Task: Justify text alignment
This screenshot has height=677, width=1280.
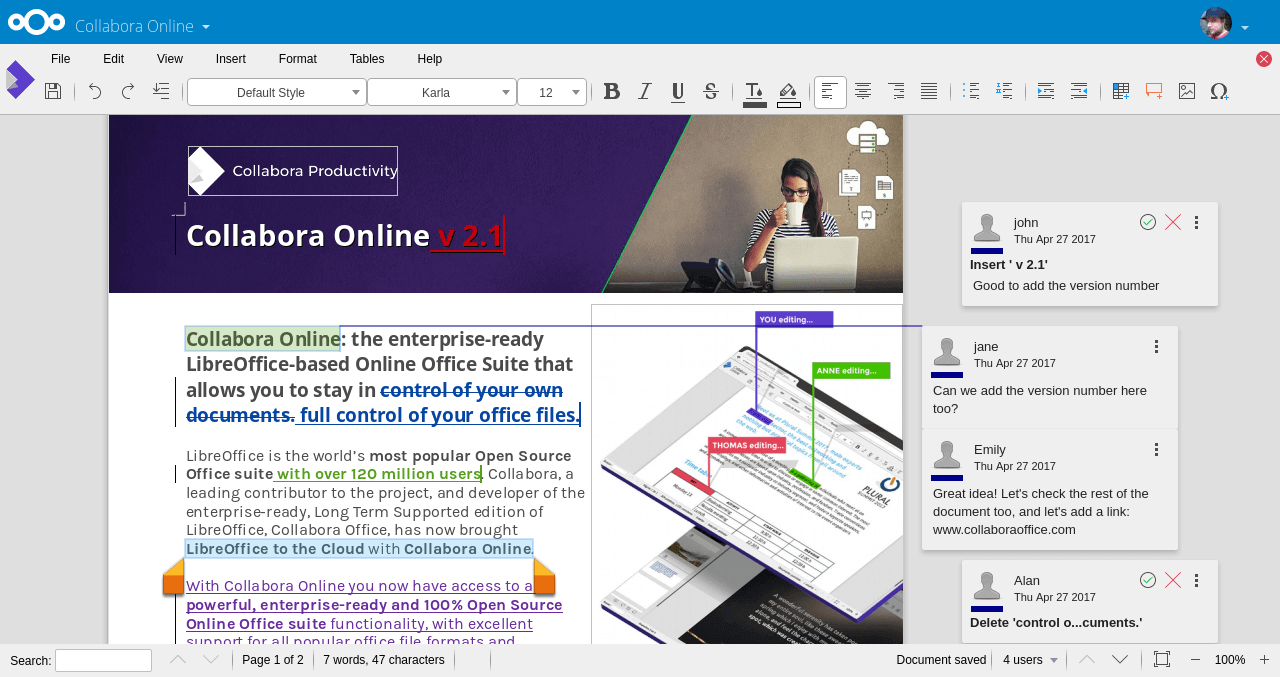Action: [x=929, y=92]
